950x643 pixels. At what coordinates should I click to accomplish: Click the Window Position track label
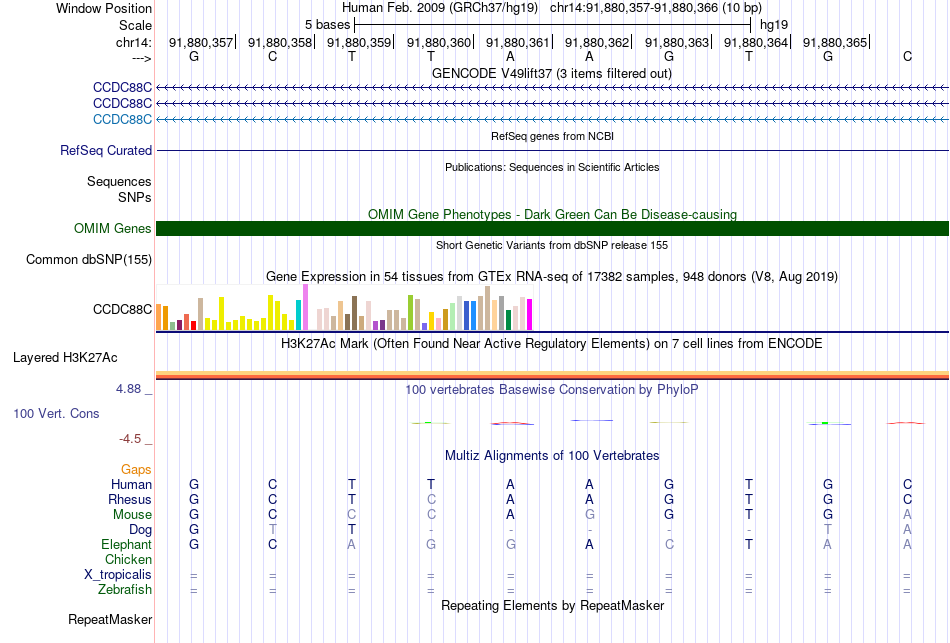[104, 8]
